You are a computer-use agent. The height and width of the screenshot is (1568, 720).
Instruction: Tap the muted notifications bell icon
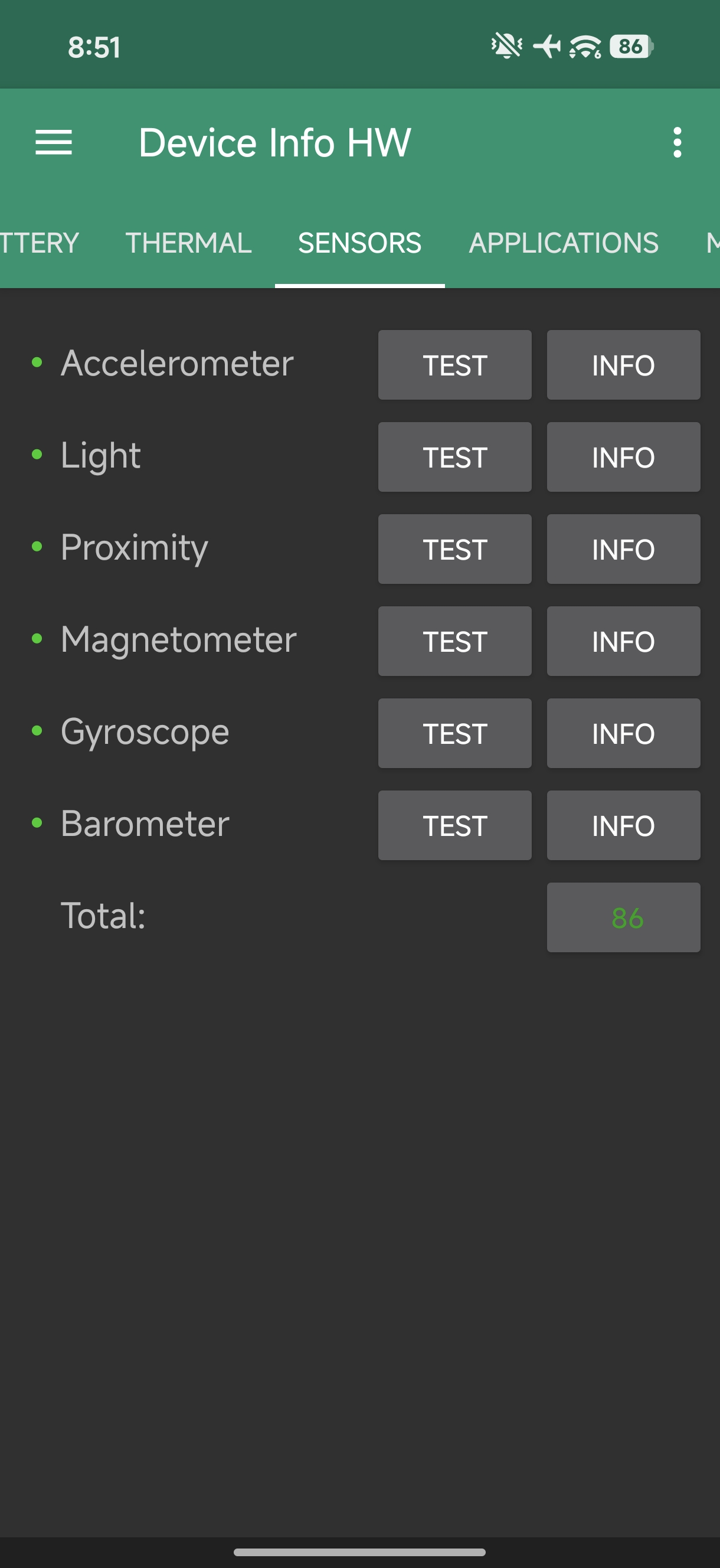[506, 46]
